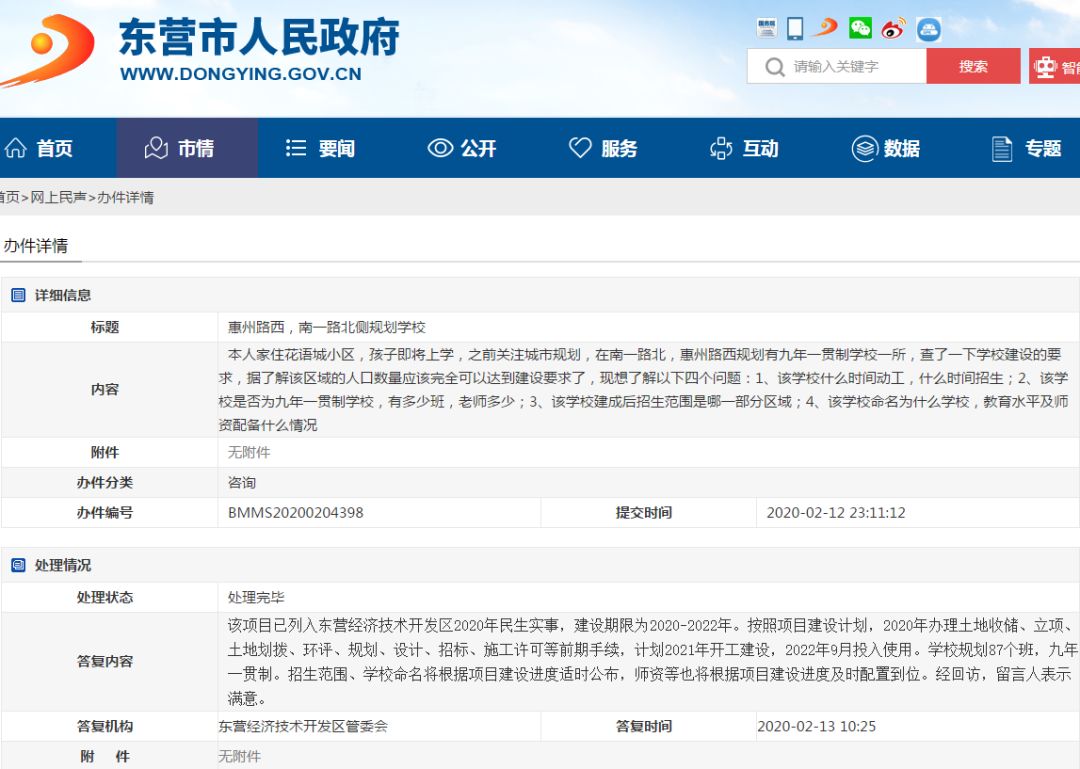
Task: Click the blue icon next to 详细信息
Action: click(19, 296)
